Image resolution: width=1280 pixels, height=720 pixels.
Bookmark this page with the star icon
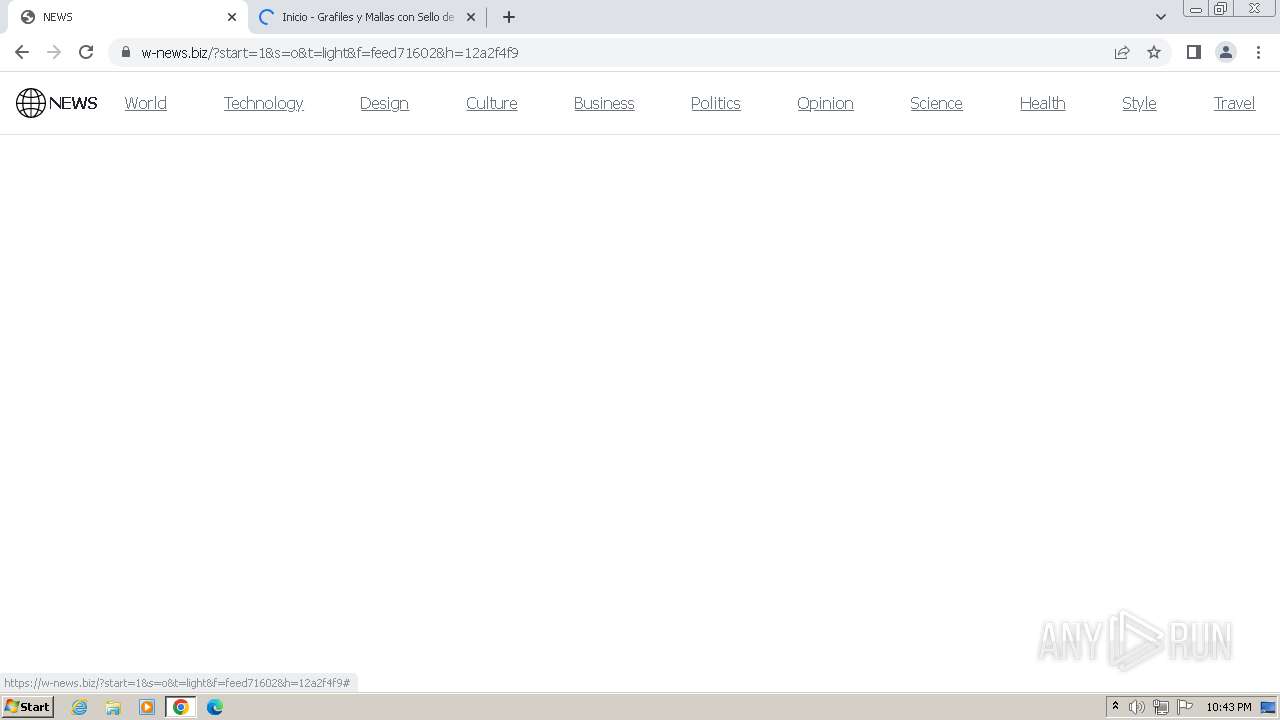coord(1154,52)
